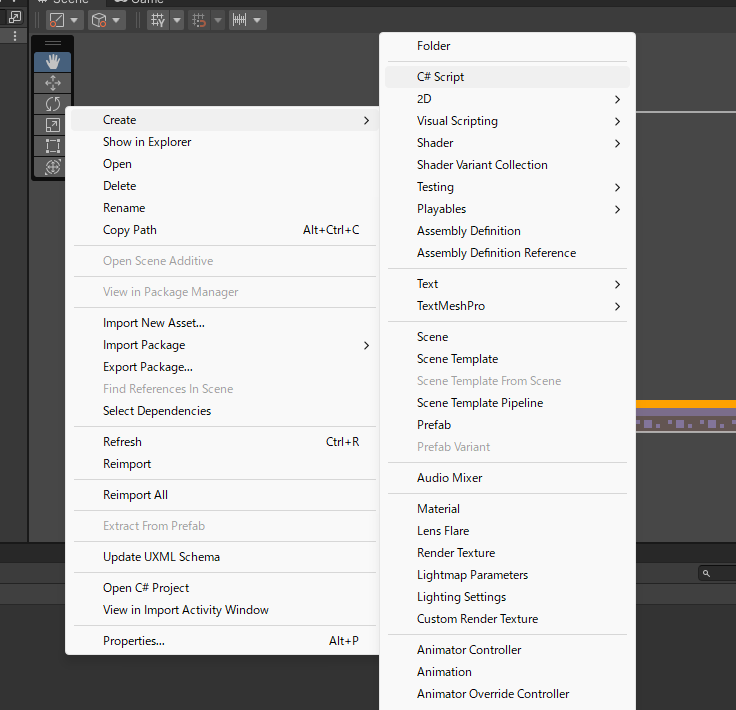Select Scene Template Pipeline
This screenshot has height=710, width=736.
click(507, 404)
